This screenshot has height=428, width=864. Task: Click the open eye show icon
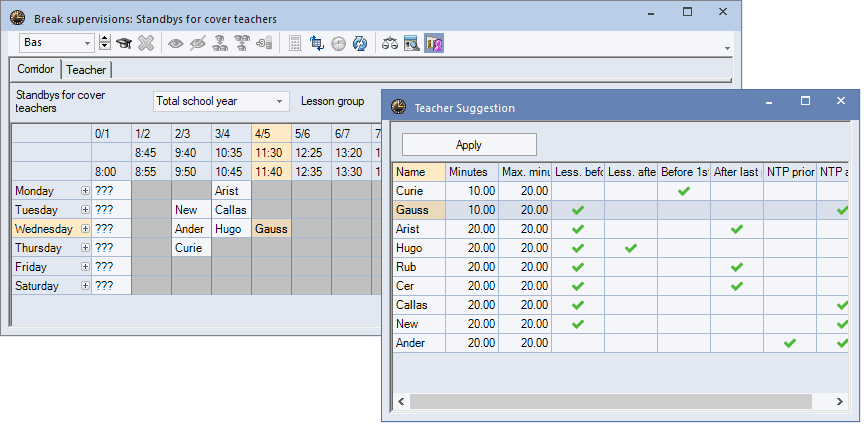[176, 44]
